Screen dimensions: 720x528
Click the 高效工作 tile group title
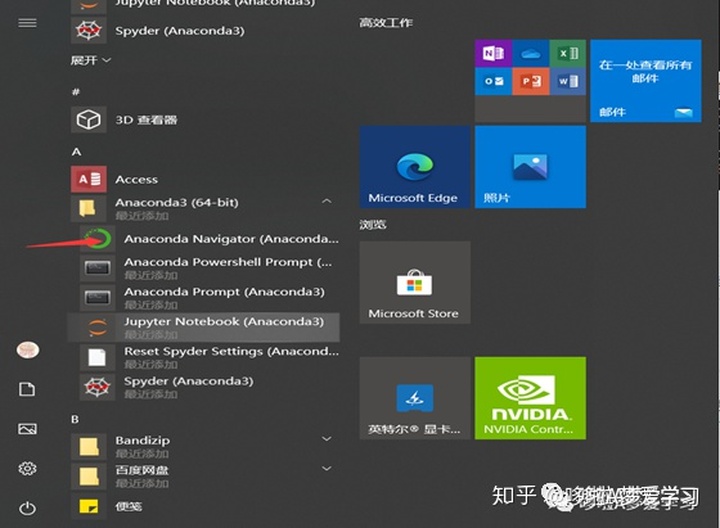(386, 22)
